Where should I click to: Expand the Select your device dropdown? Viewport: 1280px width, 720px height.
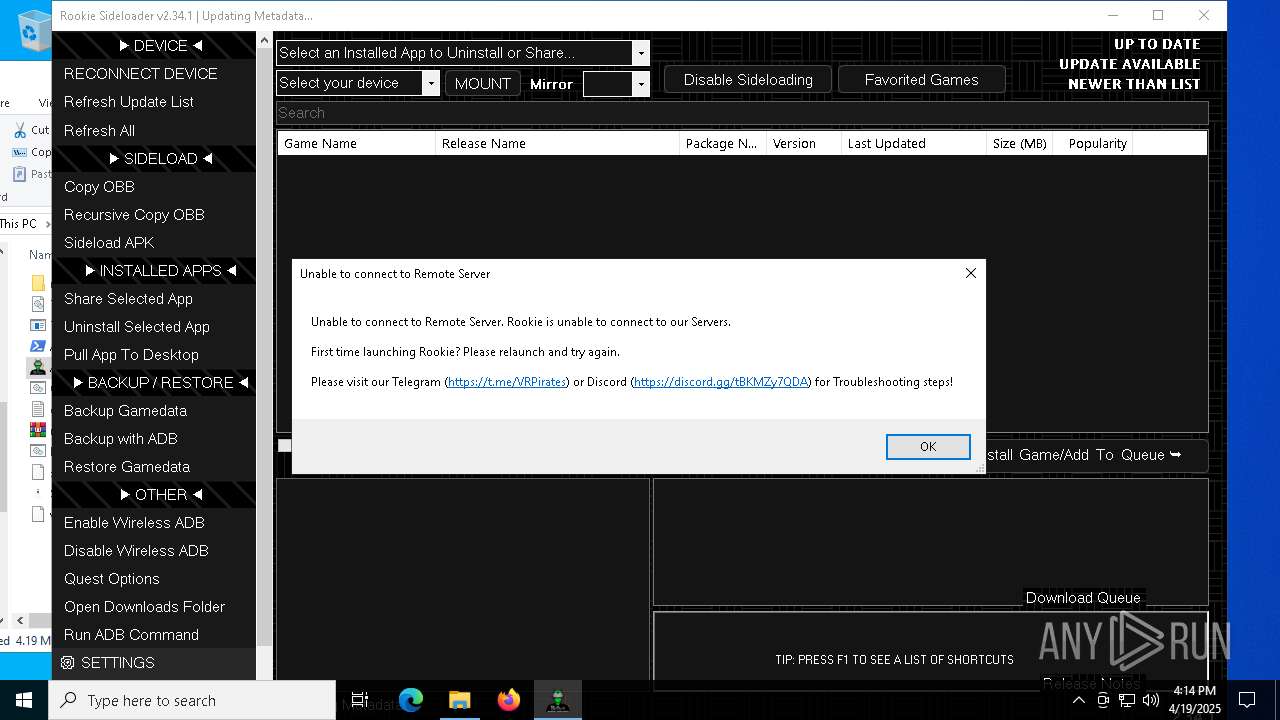(431, 83)
